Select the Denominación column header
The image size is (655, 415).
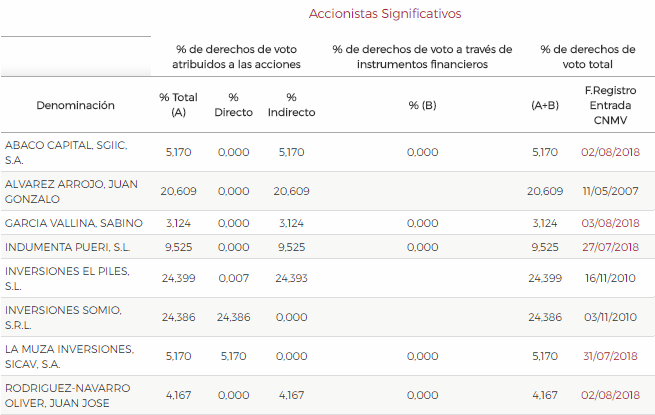pyautogui.click(x=75, y=105)
